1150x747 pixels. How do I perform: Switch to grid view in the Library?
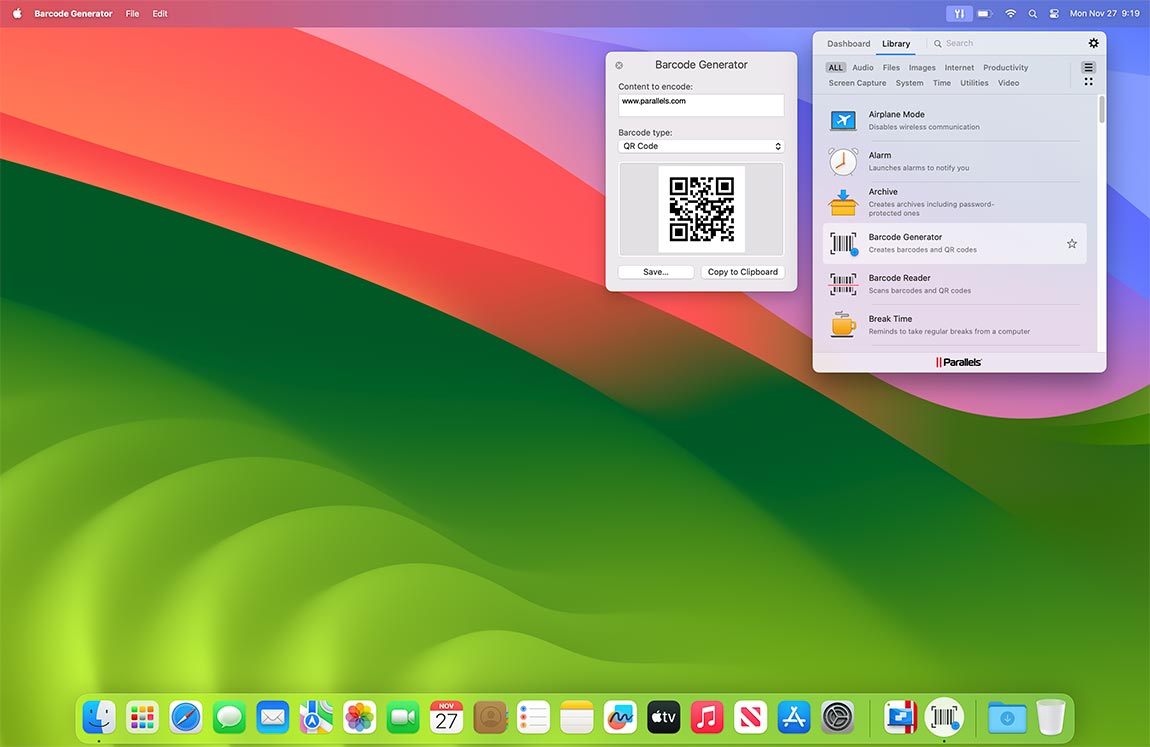1088,80
